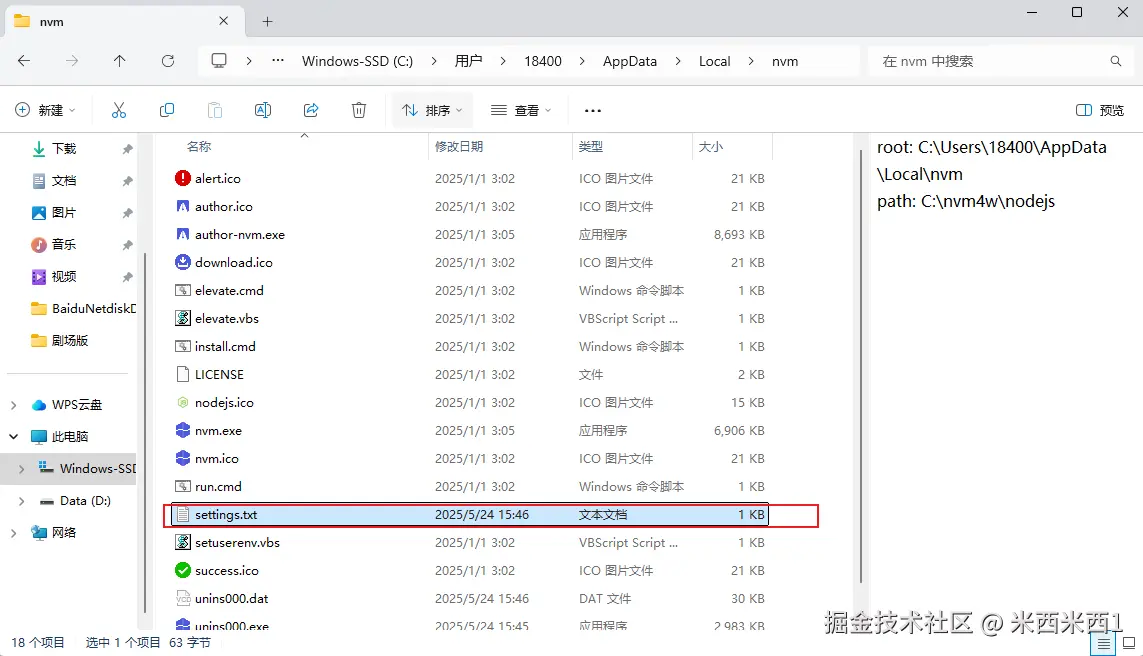Expand the 网络 tree node
This screenshot has width=1143, height=656.
coord(14,533)
